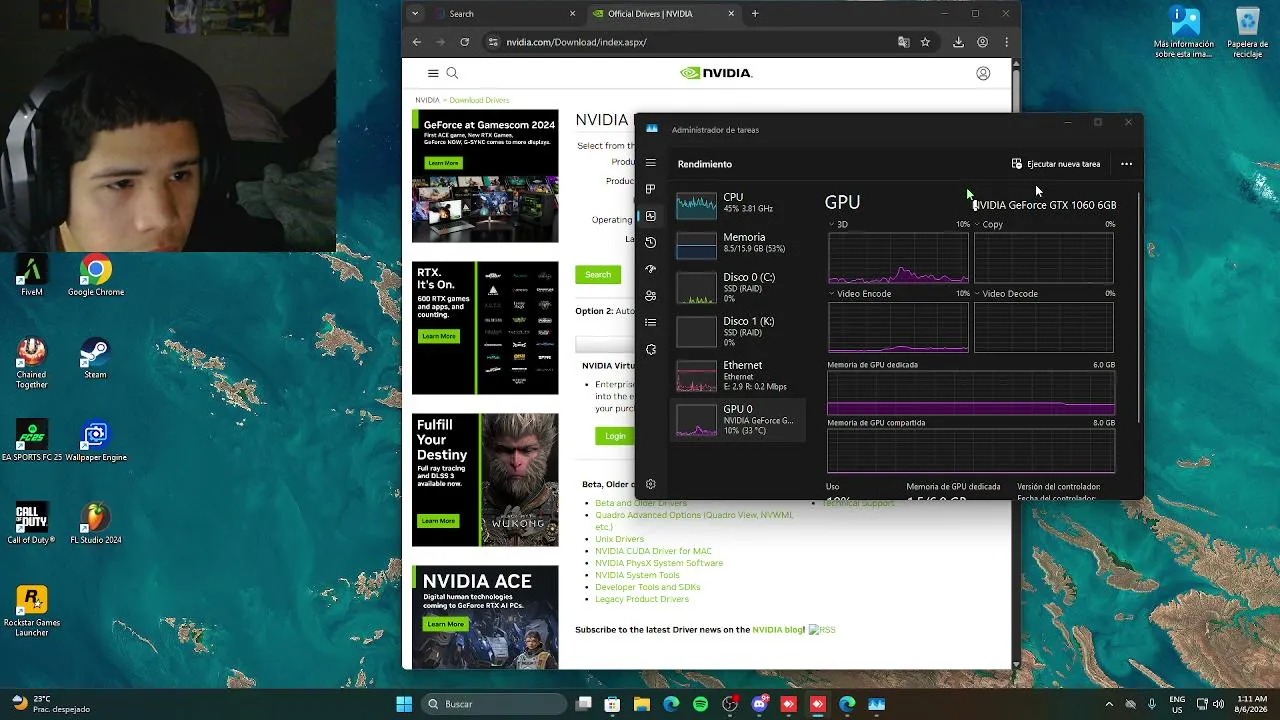The height and width of the screenshot is (720, 1280).
Task: Click Learn More on Gamescom 2024 banner
Action: coord(443,163)
